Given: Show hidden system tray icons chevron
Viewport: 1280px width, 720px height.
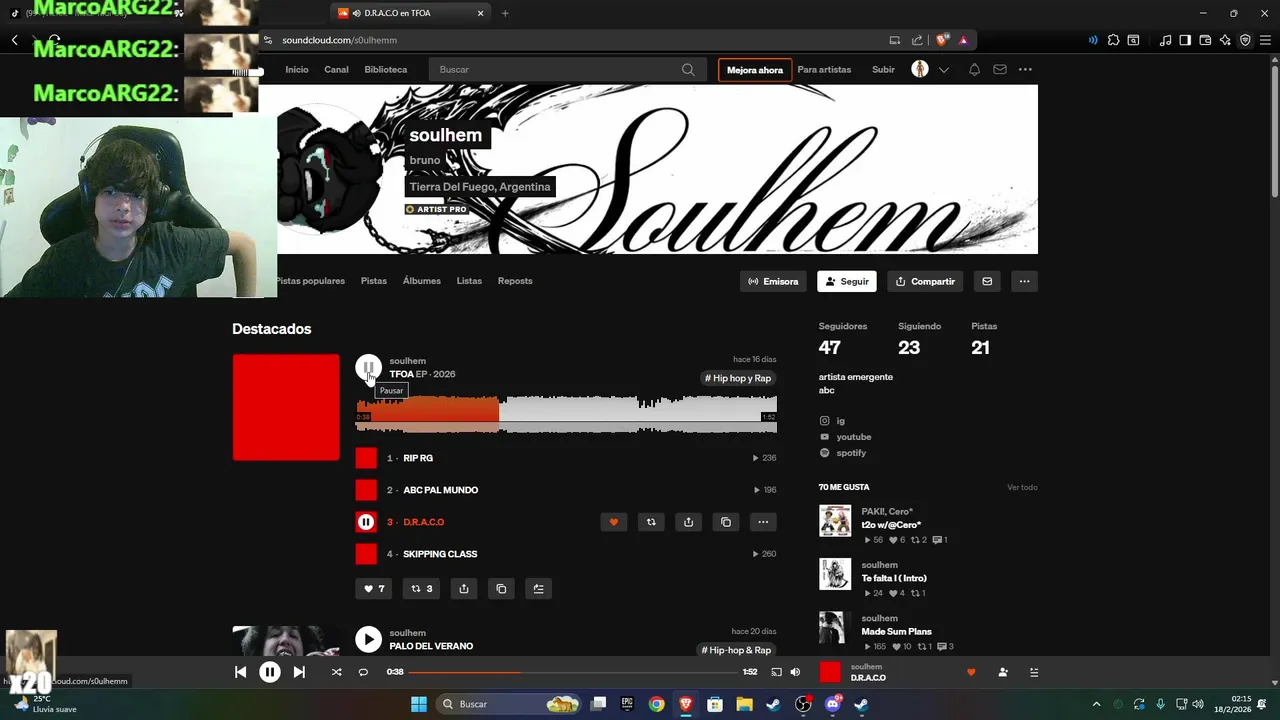Looking at the screenshot, I should (x=1096, y=704).
